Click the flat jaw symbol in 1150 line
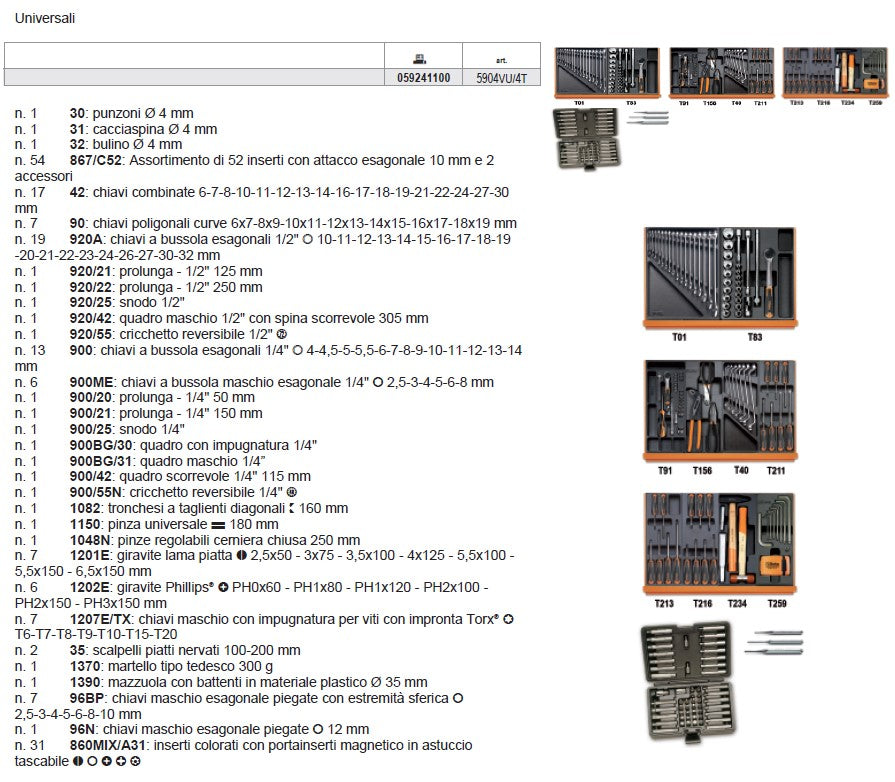 [218, 525]
